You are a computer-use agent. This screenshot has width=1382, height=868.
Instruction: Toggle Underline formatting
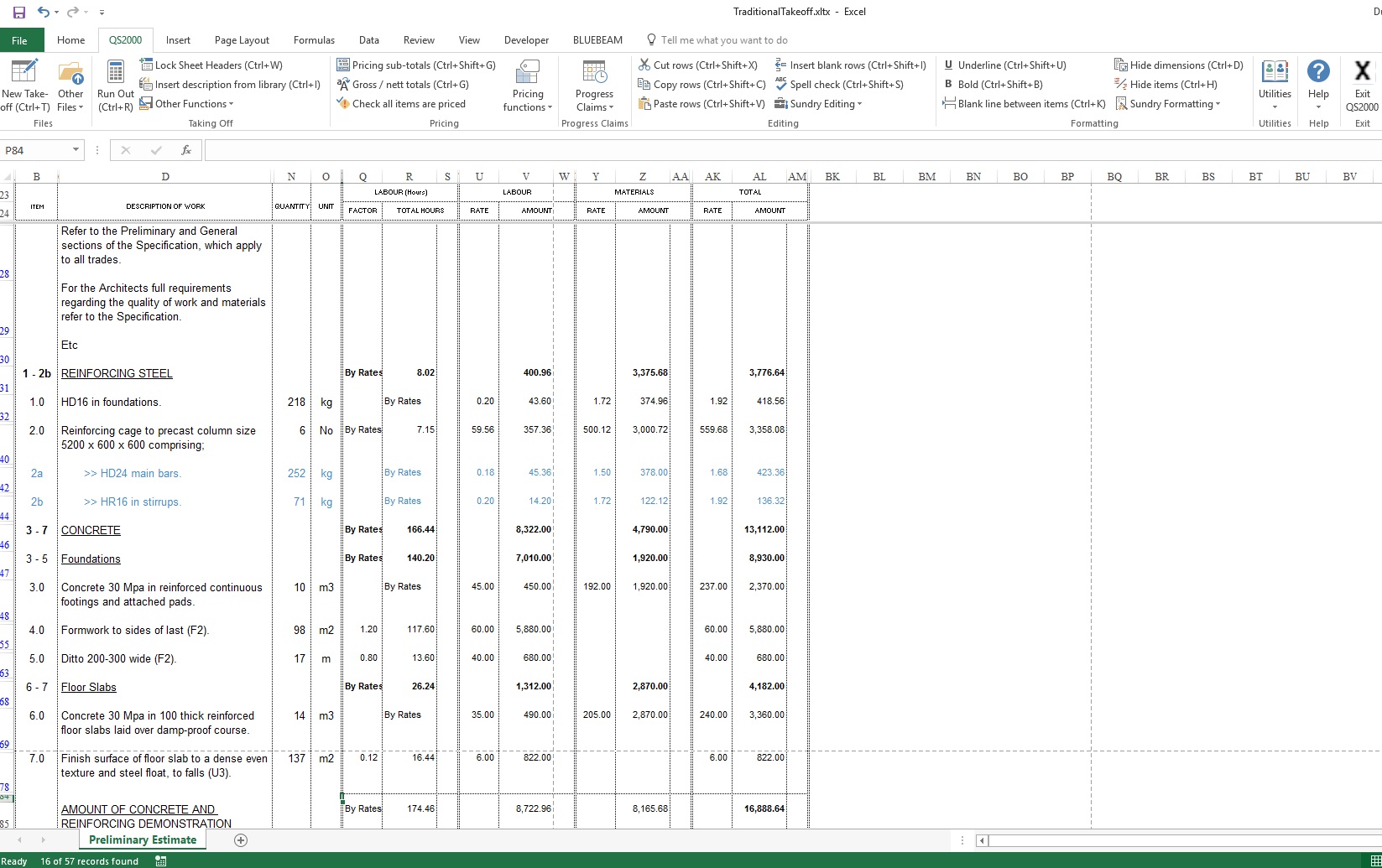click(x=1004, y=65)
